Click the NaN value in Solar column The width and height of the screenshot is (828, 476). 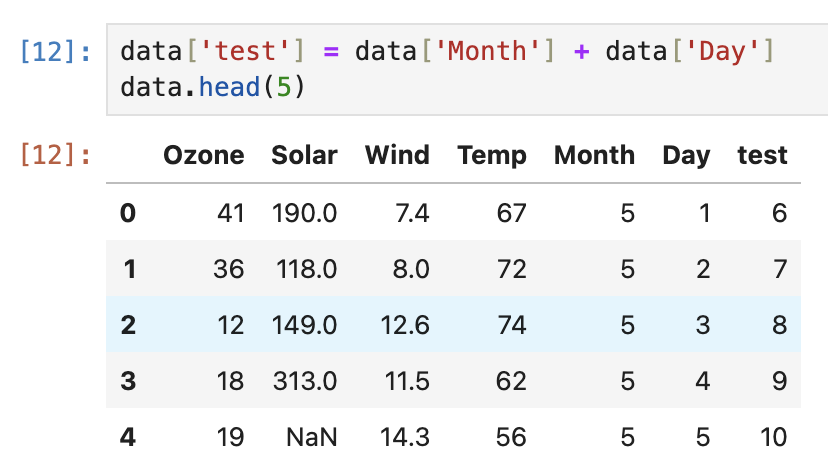coord(312,437)
